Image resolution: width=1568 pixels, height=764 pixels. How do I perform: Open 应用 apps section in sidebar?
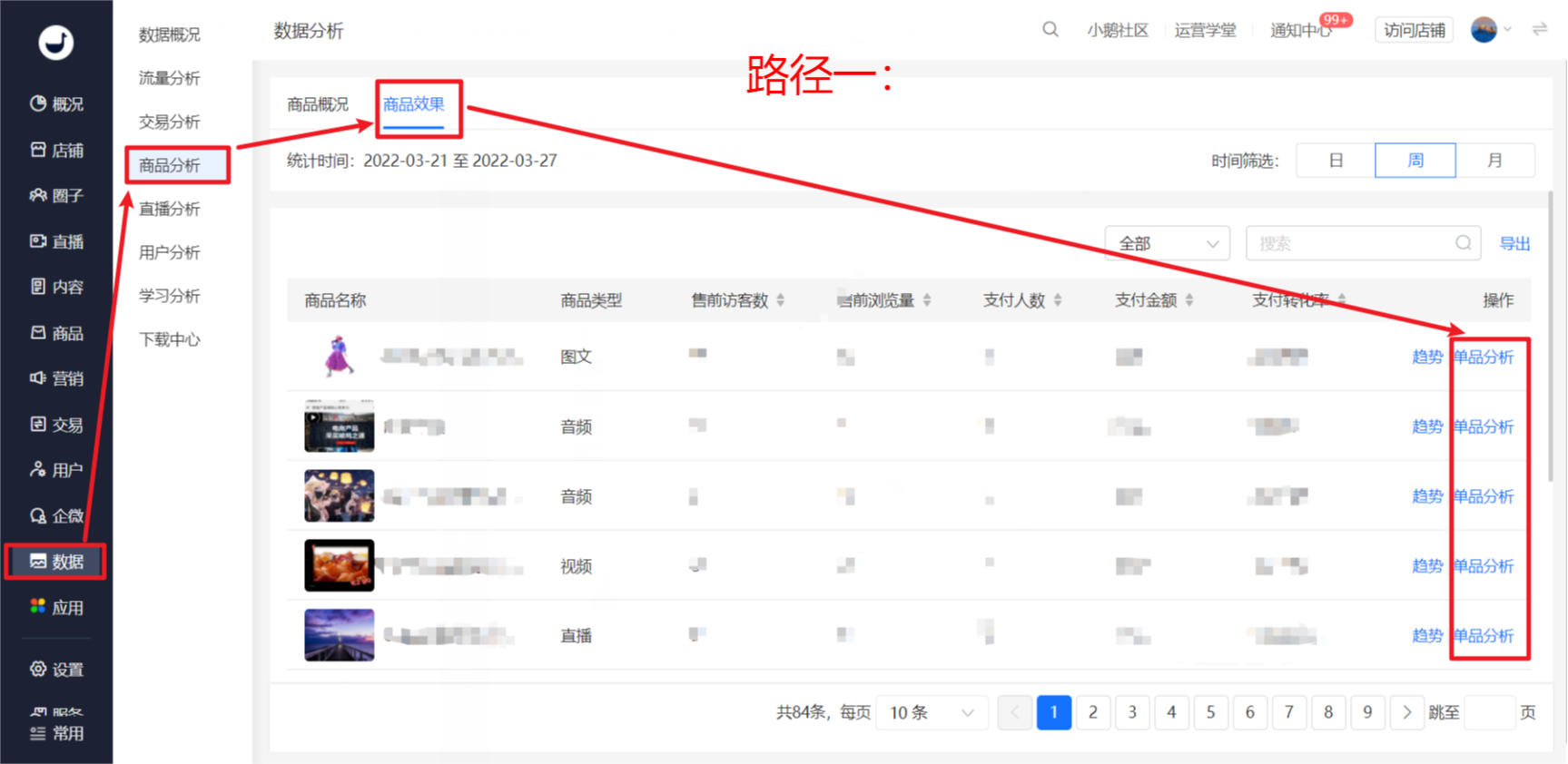pyautogui.click(x=56, y=607)
